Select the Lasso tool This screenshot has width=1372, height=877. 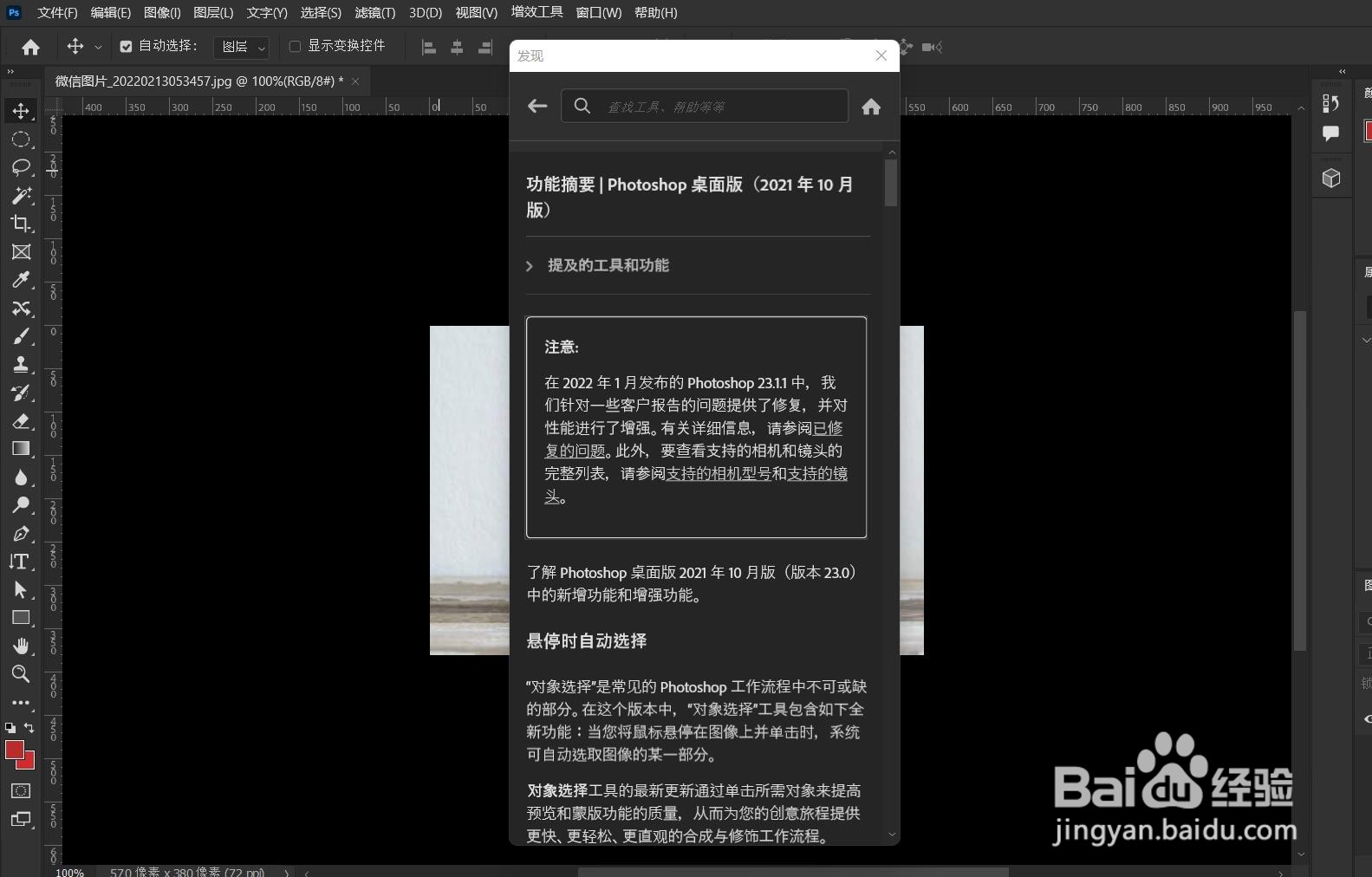click(21, 167)
